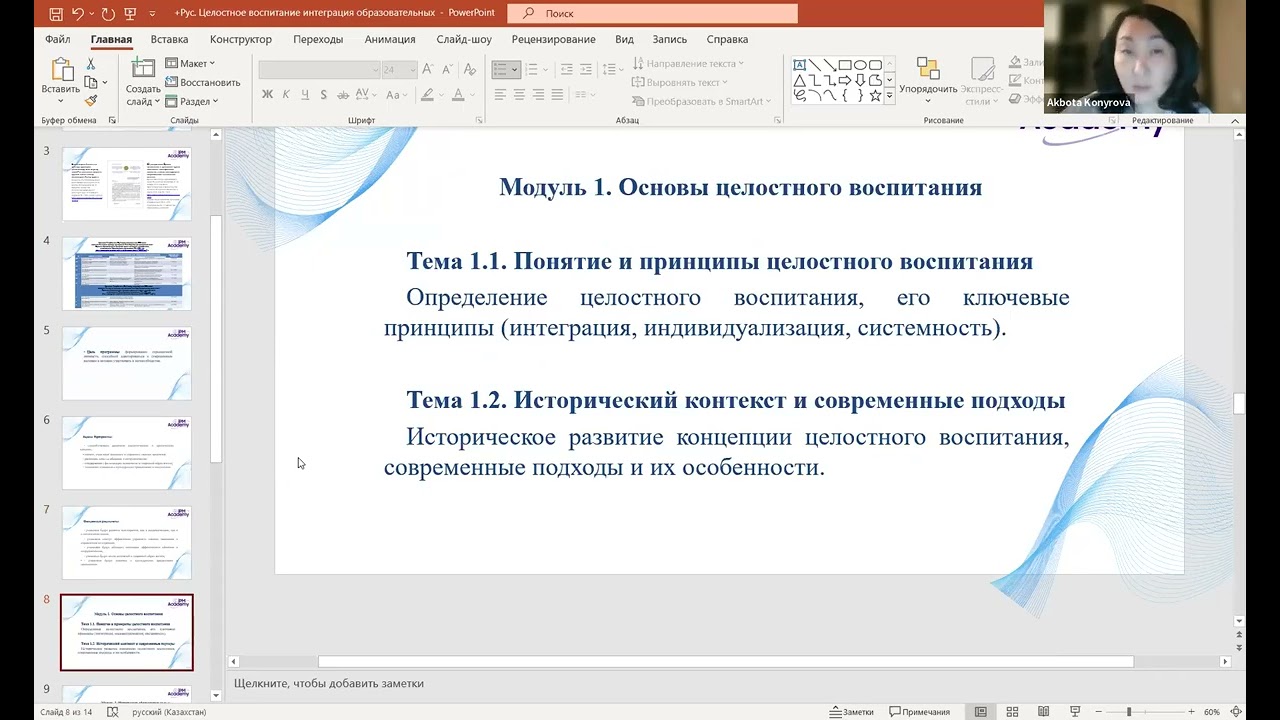This screenshot has width=1280, height=720.
Task: Click notes area Щелкните, чтобы добавить заметки
Action: point(329,683)
